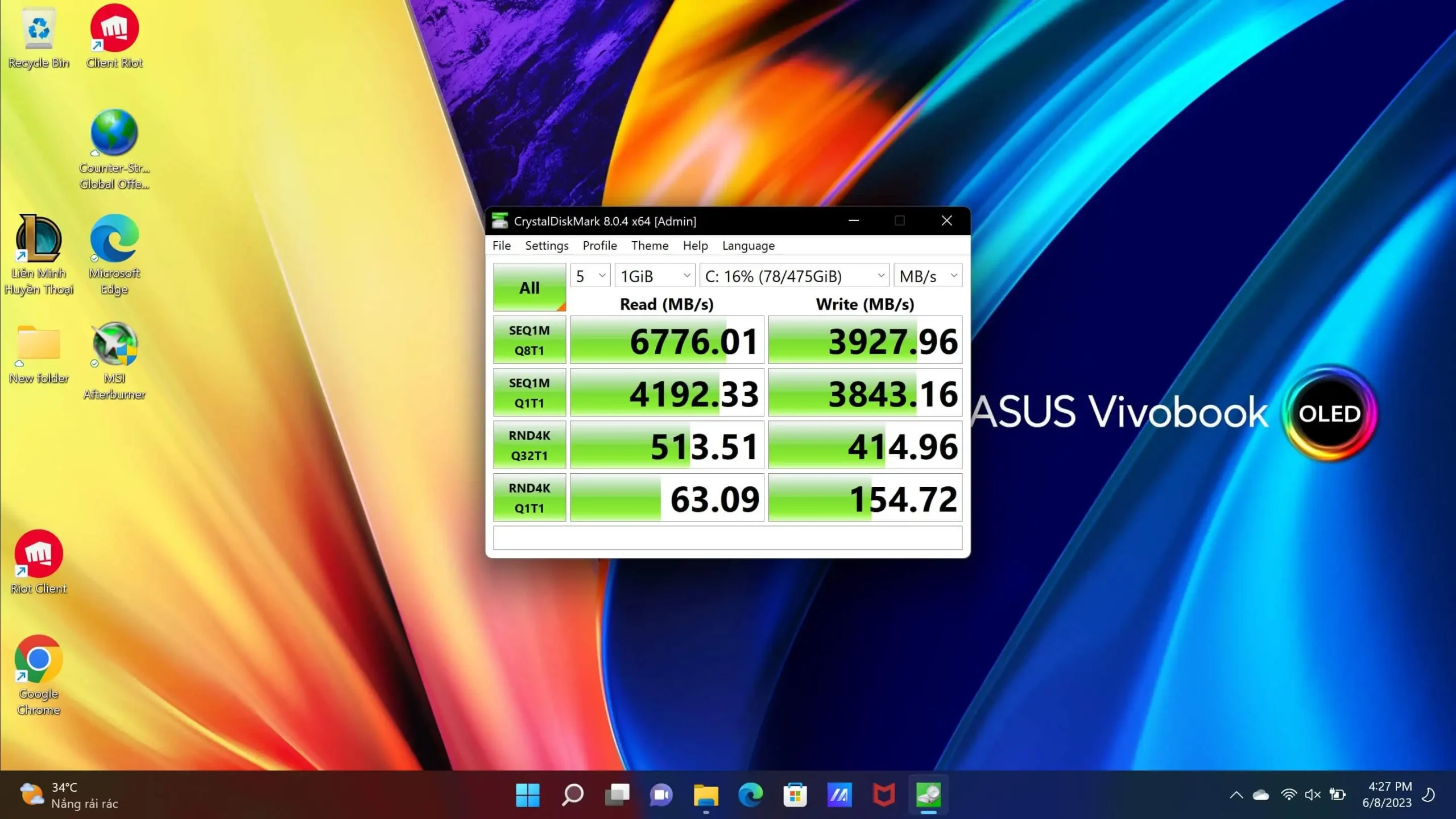Open the Settings menu in CrystalDiskMark

[x=546, y=246]
